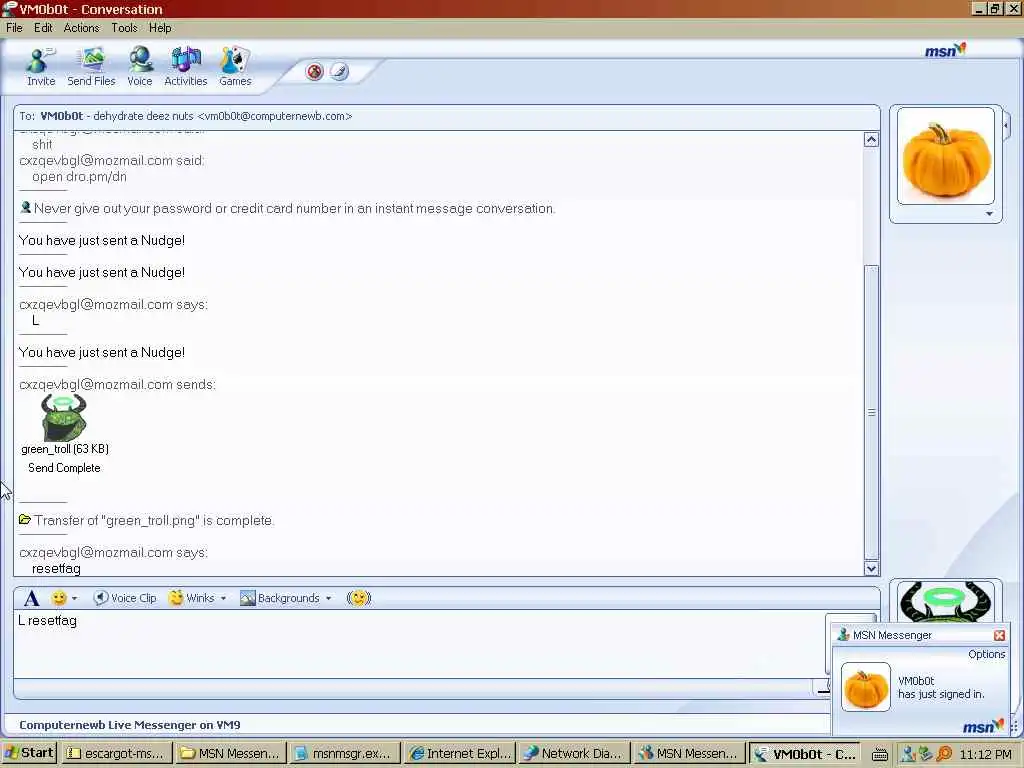Click the MSN logo in the top right

(945, 50)
